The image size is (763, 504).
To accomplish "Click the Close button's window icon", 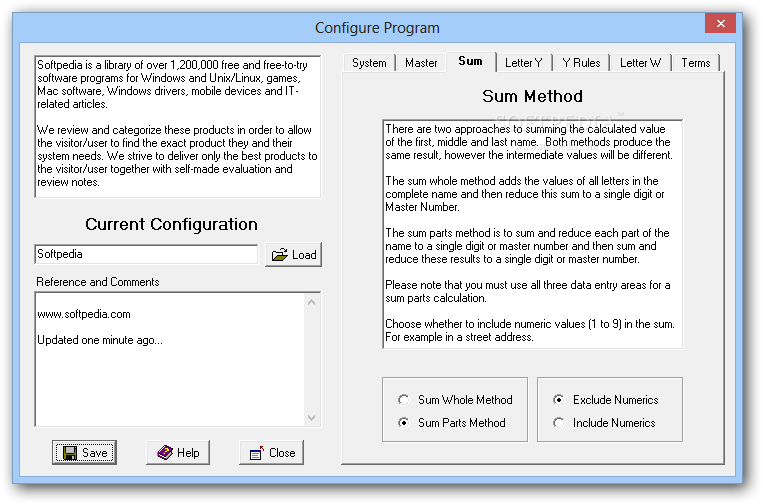I will pyautogui.click(x=256, y=453).
